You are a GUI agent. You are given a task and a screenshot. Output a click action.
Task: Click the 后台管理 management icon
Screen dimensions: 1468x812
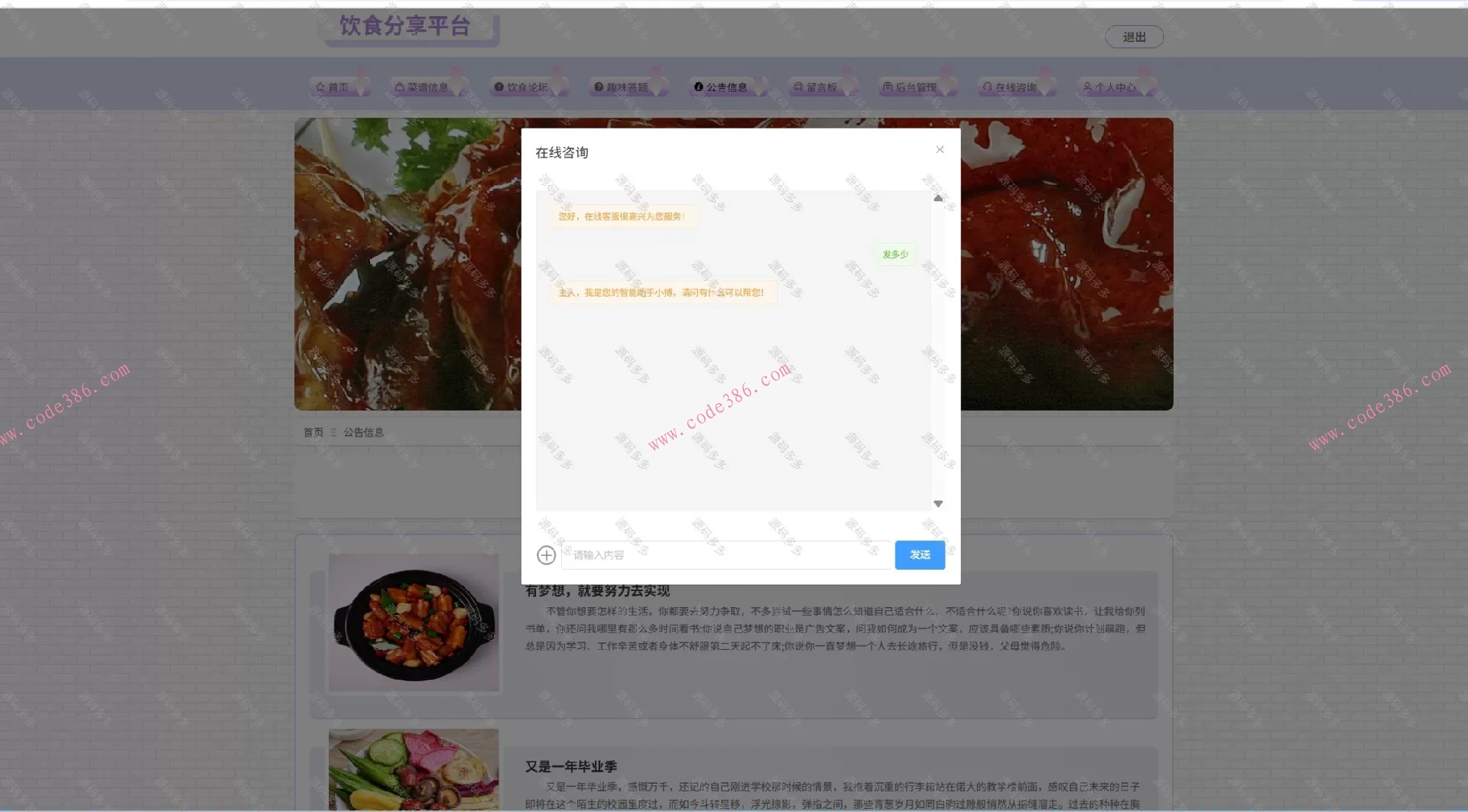pyautogui.click(x=888, y=86)
